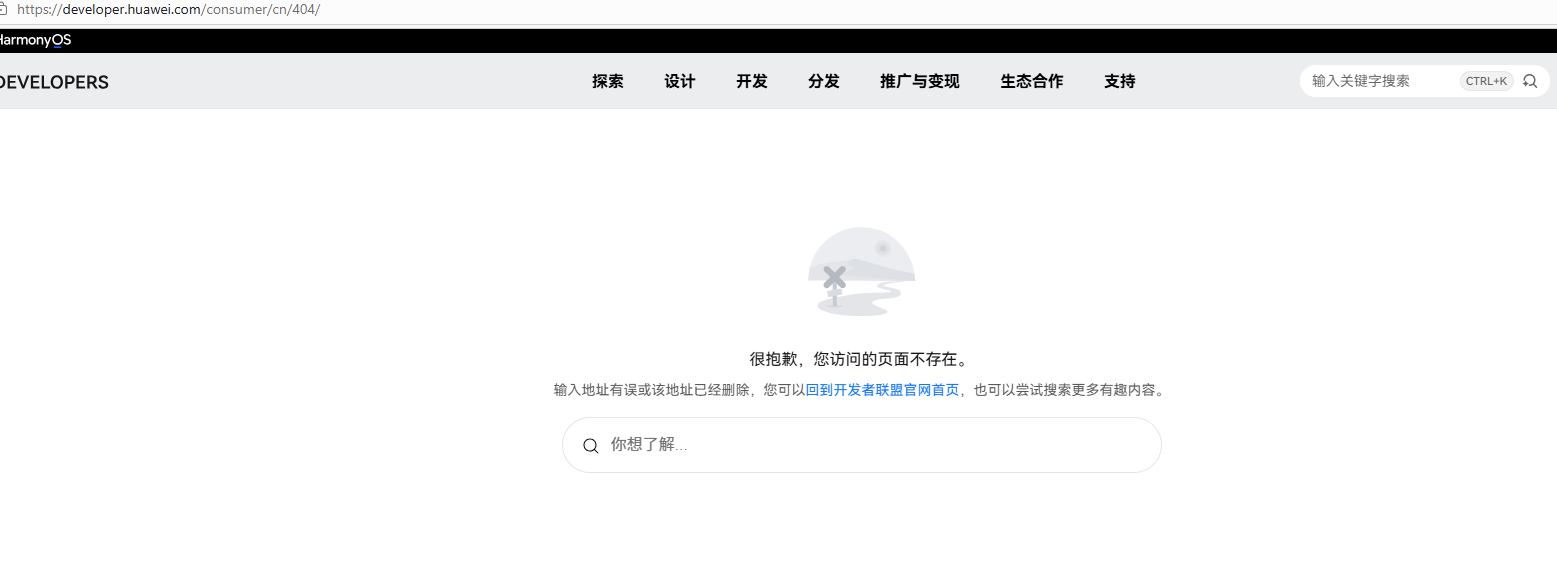Open the 生态合作 navigation menu

(1032, 82)
